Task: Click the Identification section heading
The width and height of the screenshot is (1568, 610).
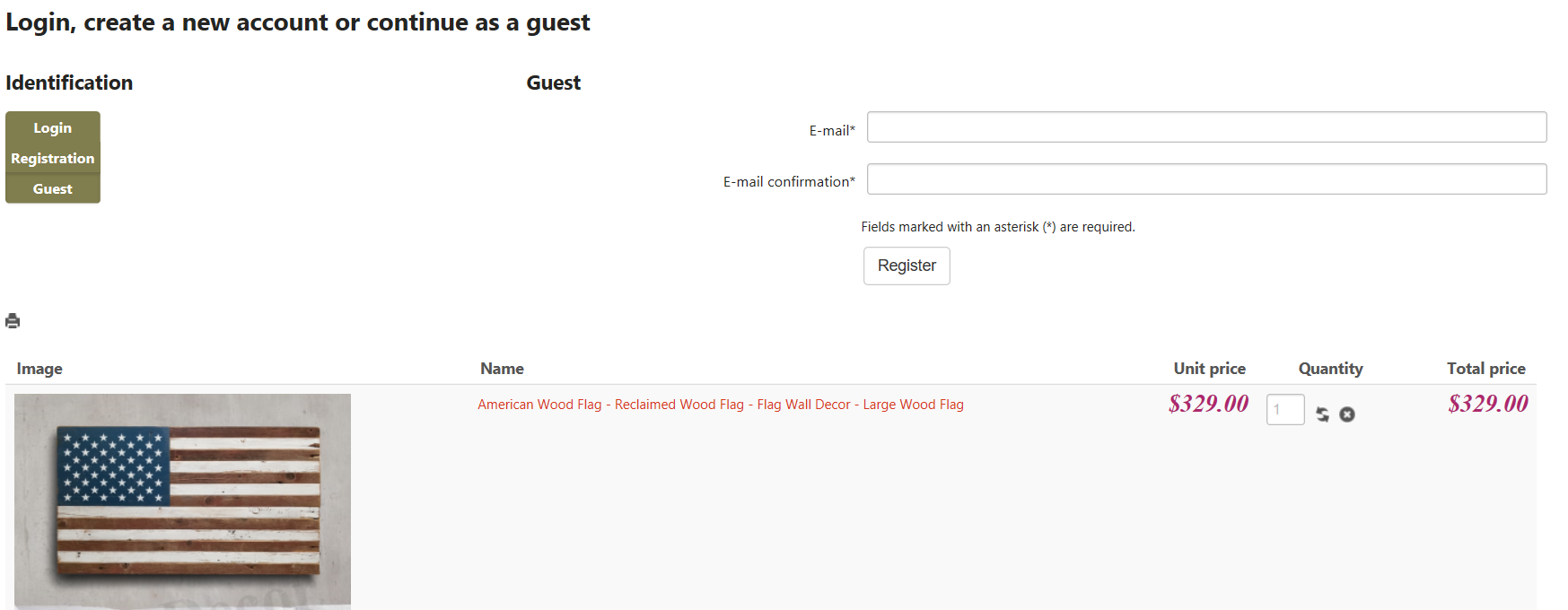Action: [x=69, y=83]
